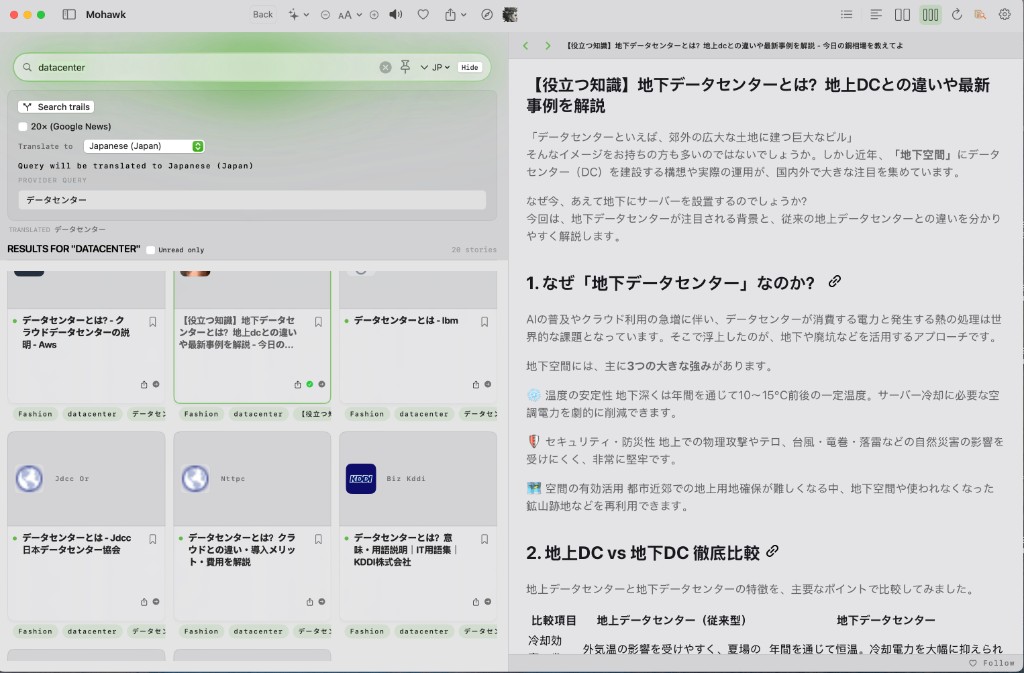Share the Jdcc story card
Screen dimensions: 1024x673
(x=144, y=602)
